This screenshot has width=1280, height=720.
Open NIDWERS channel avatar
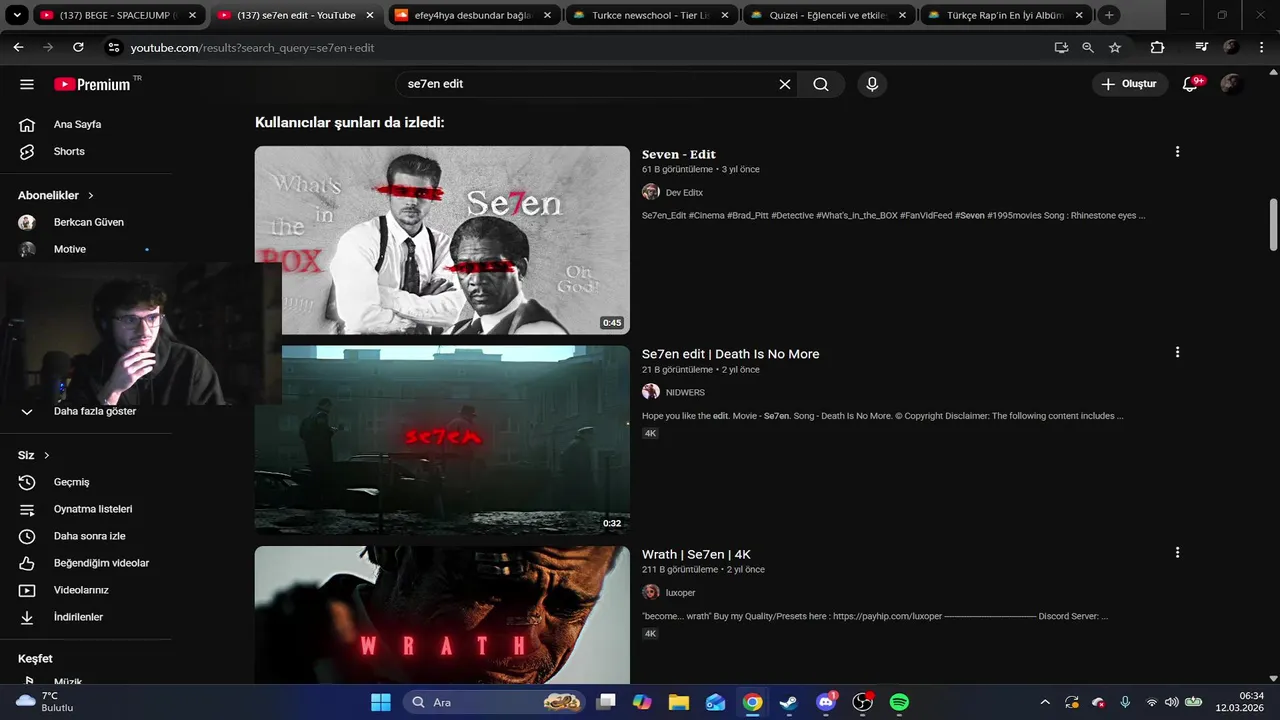tap(651, 392)
